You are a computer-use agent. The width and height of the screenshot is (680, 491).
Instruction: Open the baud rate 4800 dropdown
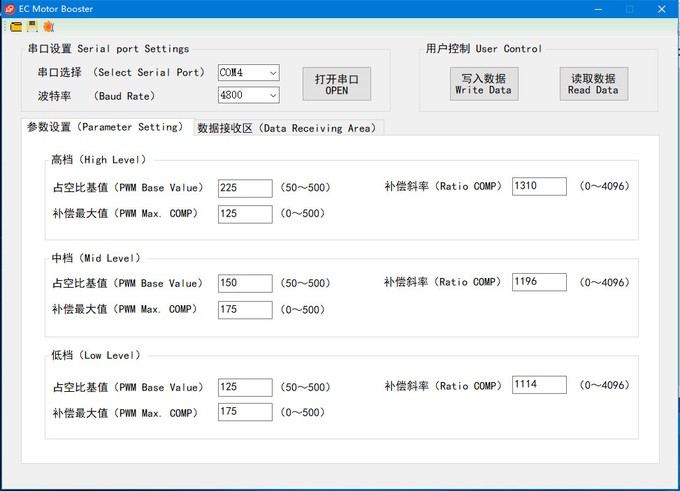pyautogui.click(x=248, y=95)
